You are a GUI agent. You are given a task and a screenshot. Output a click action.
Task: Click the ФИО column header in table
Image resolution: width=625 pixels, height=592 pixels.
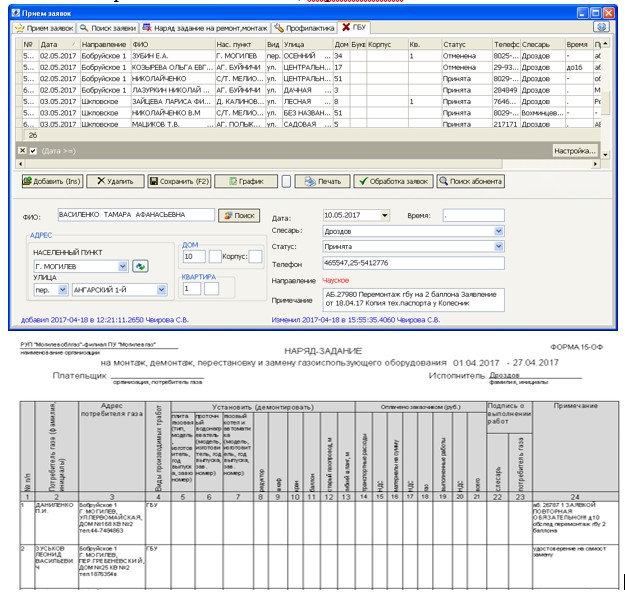173,44
